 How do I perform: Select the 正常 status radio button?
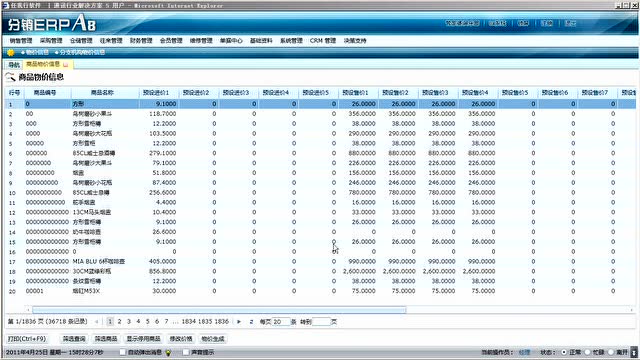pyautogui.click(x=564, y=352)
